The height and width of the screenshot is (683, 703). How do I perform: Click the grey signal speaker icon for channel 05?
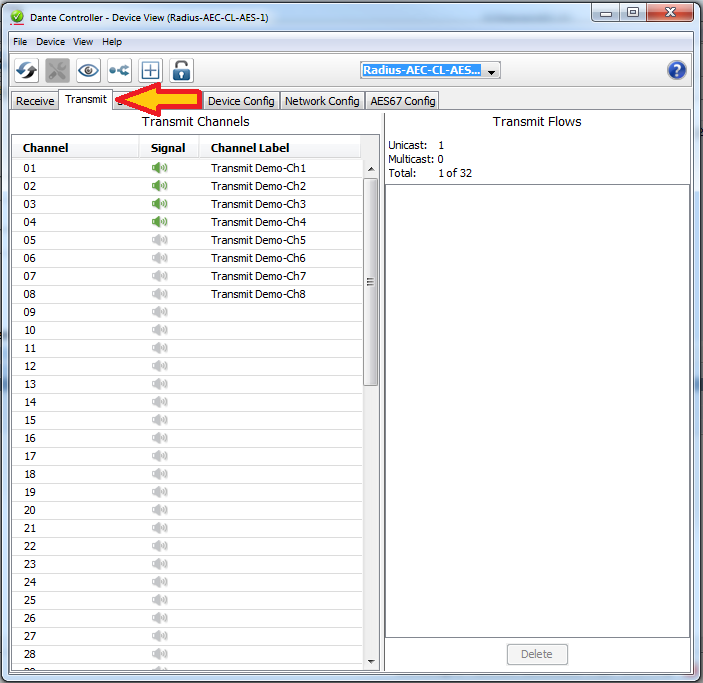coord(159,240)
